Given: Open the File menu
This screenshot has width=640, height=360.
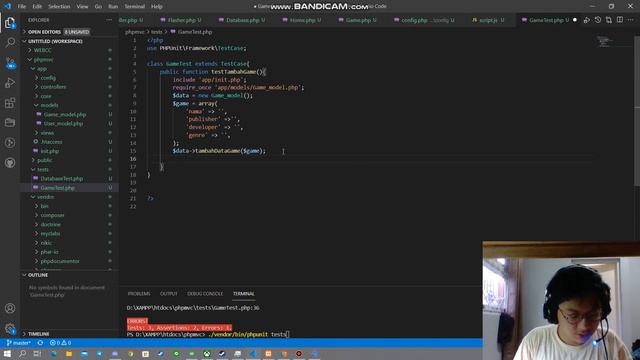Looking at the screenshot, I should point(22,7).
